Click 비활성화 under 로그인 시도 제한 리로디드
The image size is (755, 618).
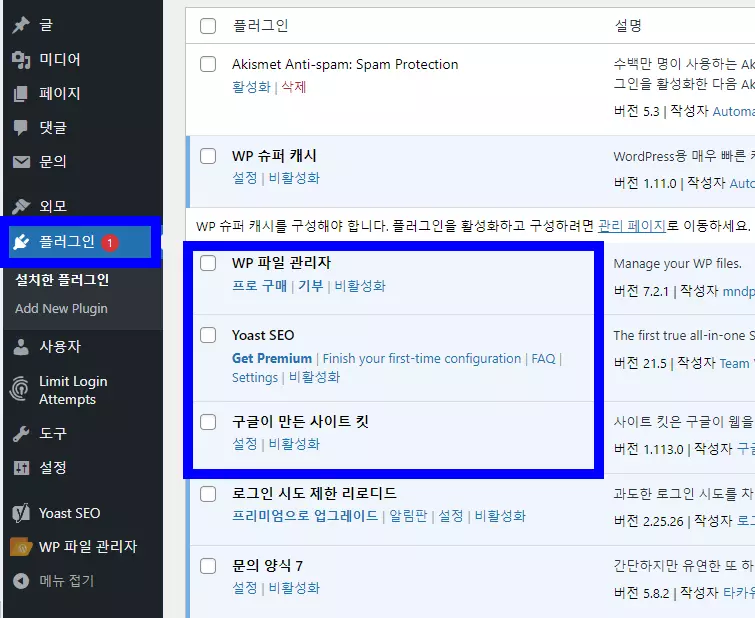pyautogui.click(x=500, y=516)
